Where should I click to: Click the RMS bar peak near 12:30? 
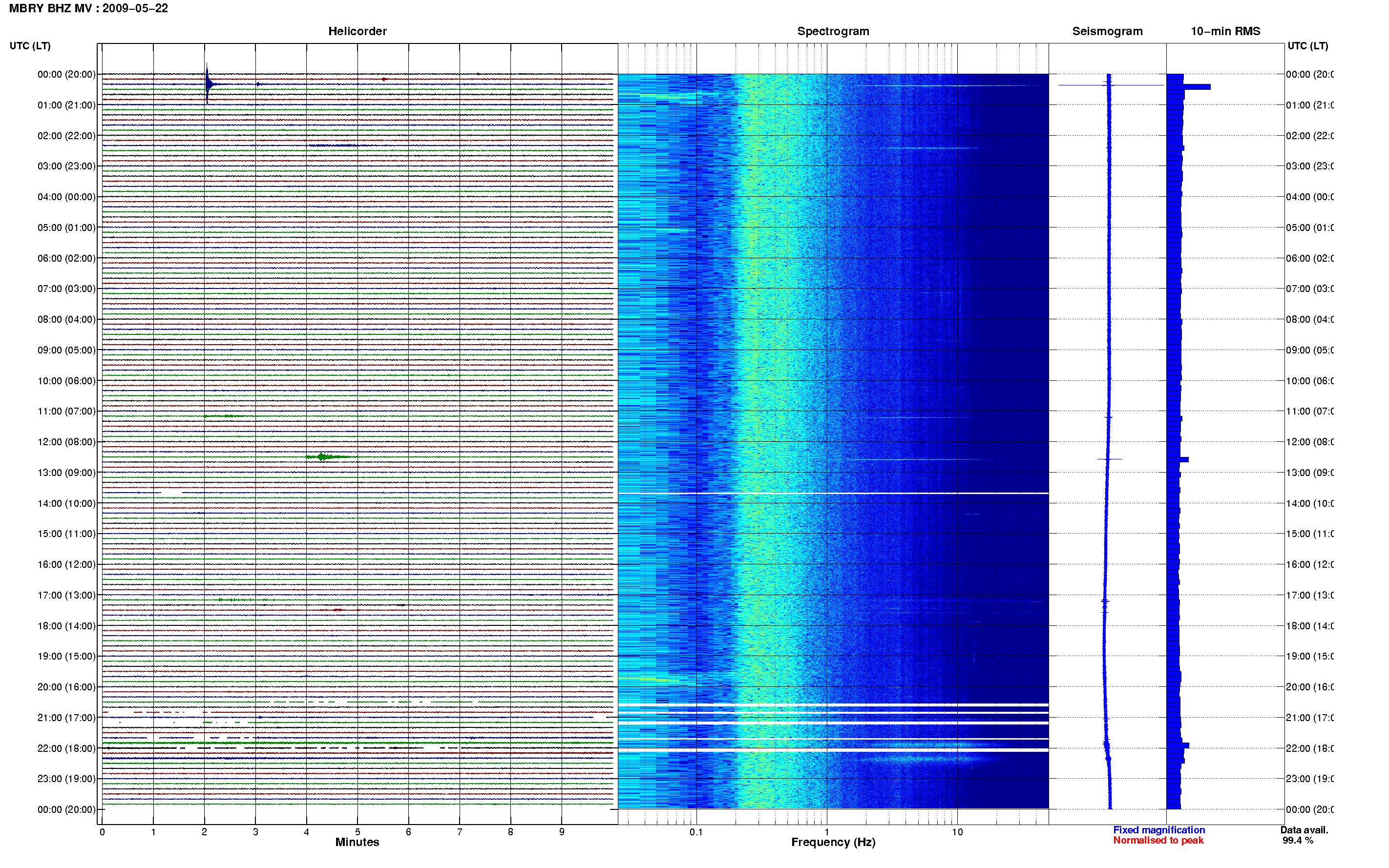[x=1178, y=459]
